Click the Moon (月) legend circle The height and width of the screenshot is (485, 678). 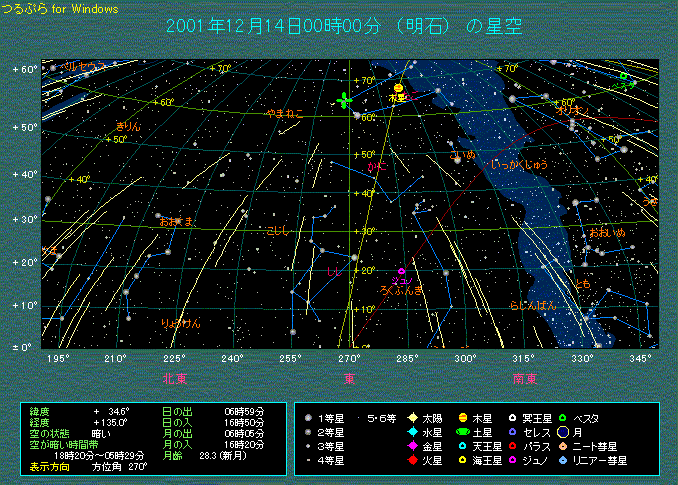pyautogui.click(x=564, y=431)
